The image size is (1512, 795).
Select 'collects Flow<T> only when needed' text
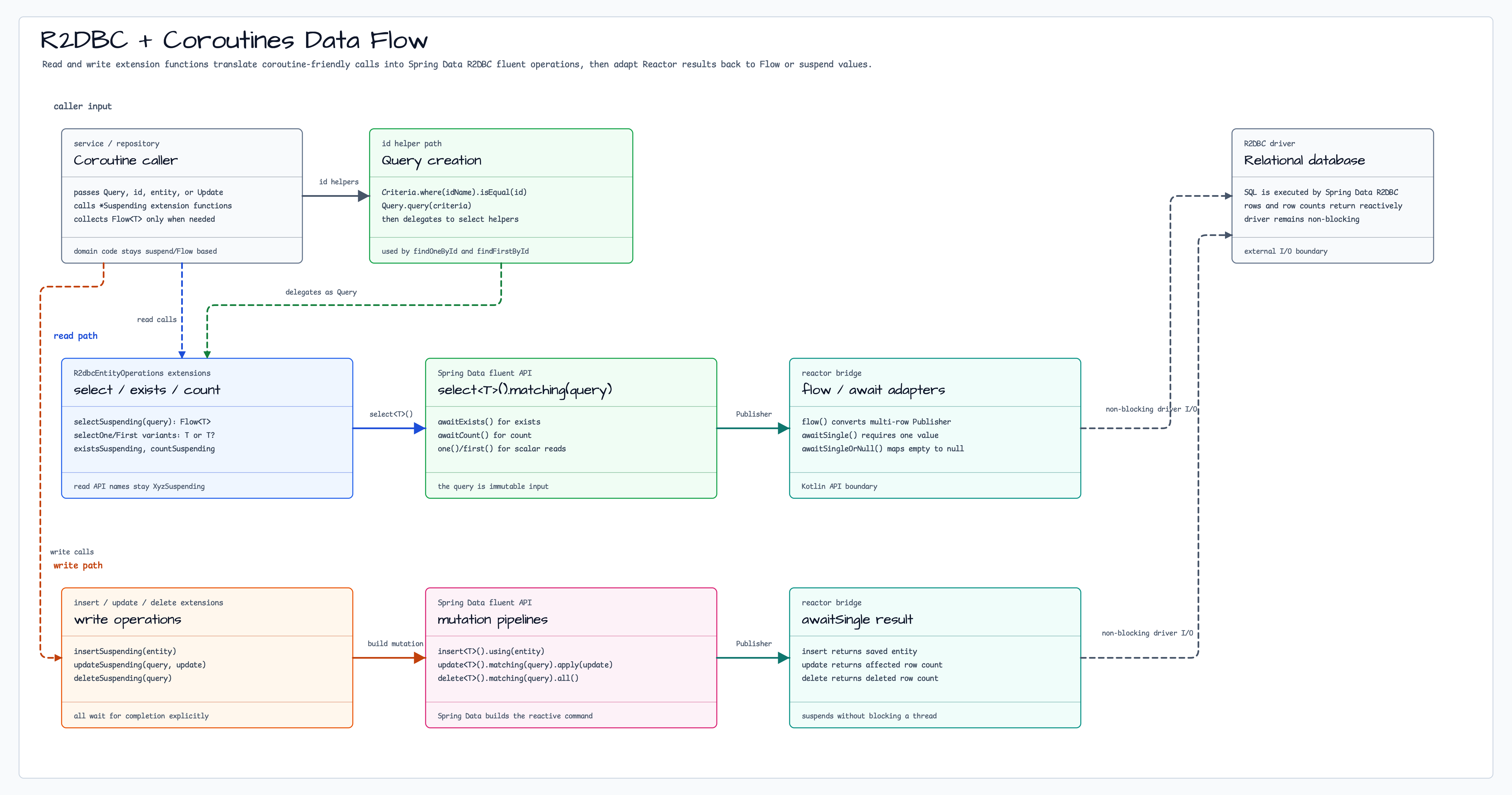tap(144, 219)
